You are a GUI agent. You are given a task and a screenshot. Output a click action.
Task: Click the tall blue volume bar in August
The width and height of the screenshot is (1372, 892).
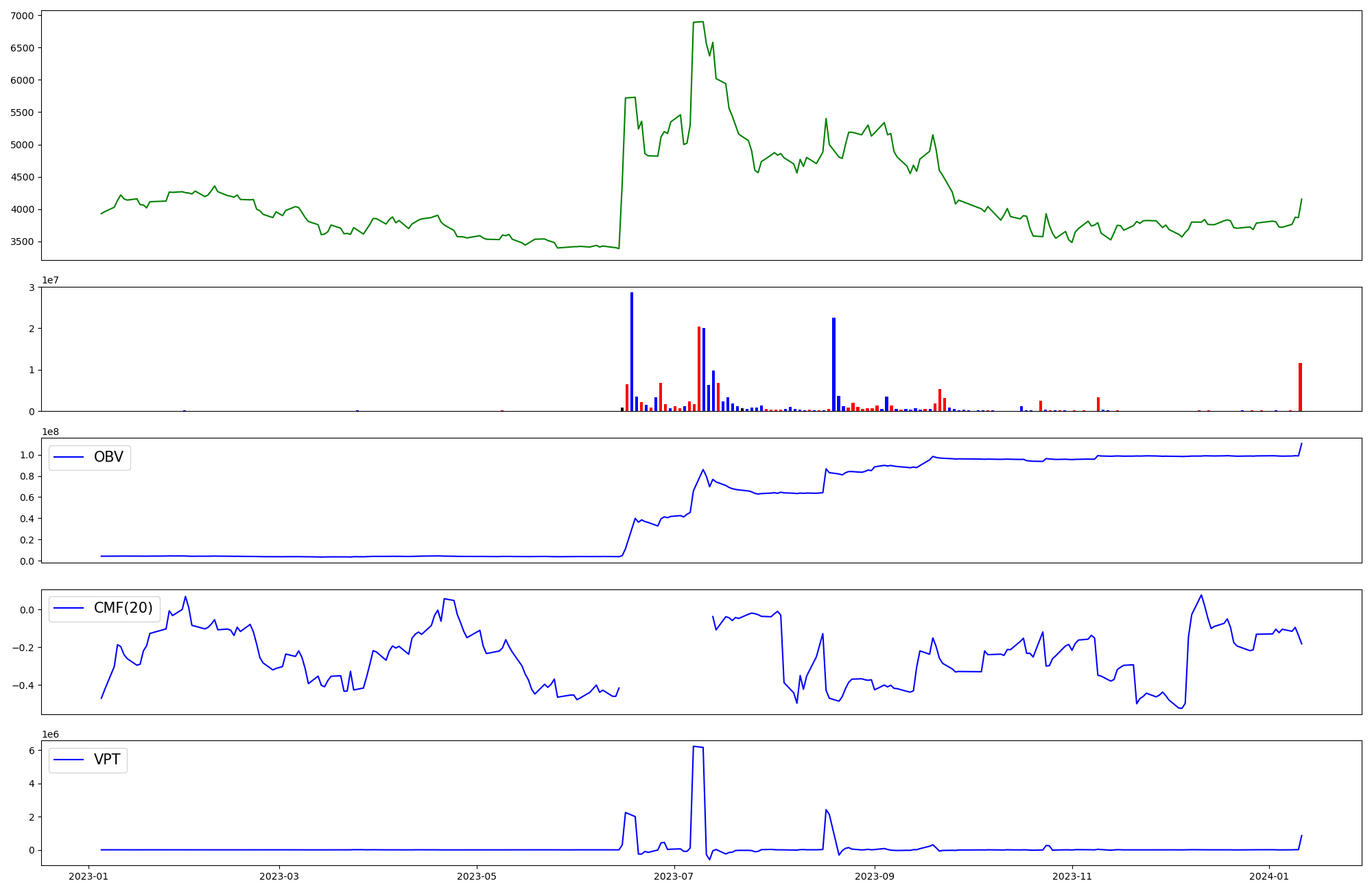point(833,364)
